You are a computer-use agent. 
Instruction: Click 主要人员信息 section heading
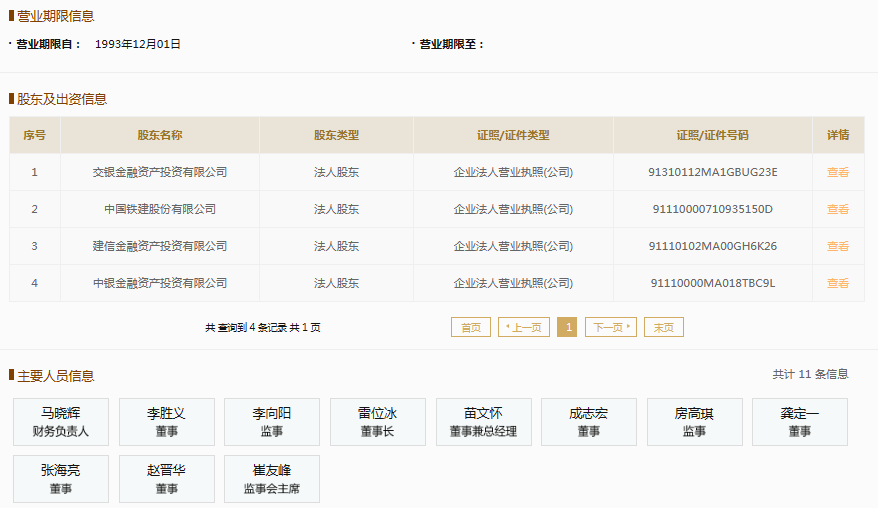coord(55,376)
